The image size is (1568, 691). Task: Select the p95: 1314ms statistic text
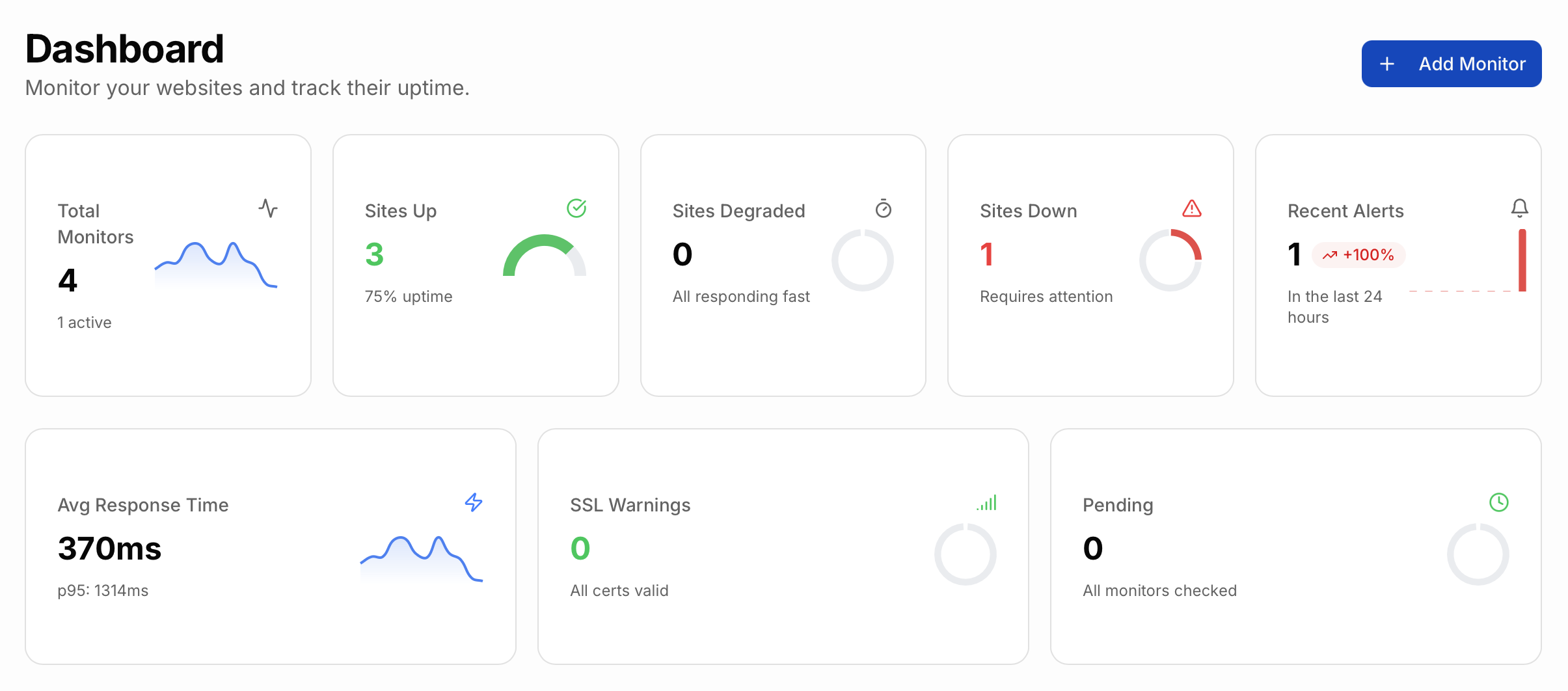(x=102, y=590)
